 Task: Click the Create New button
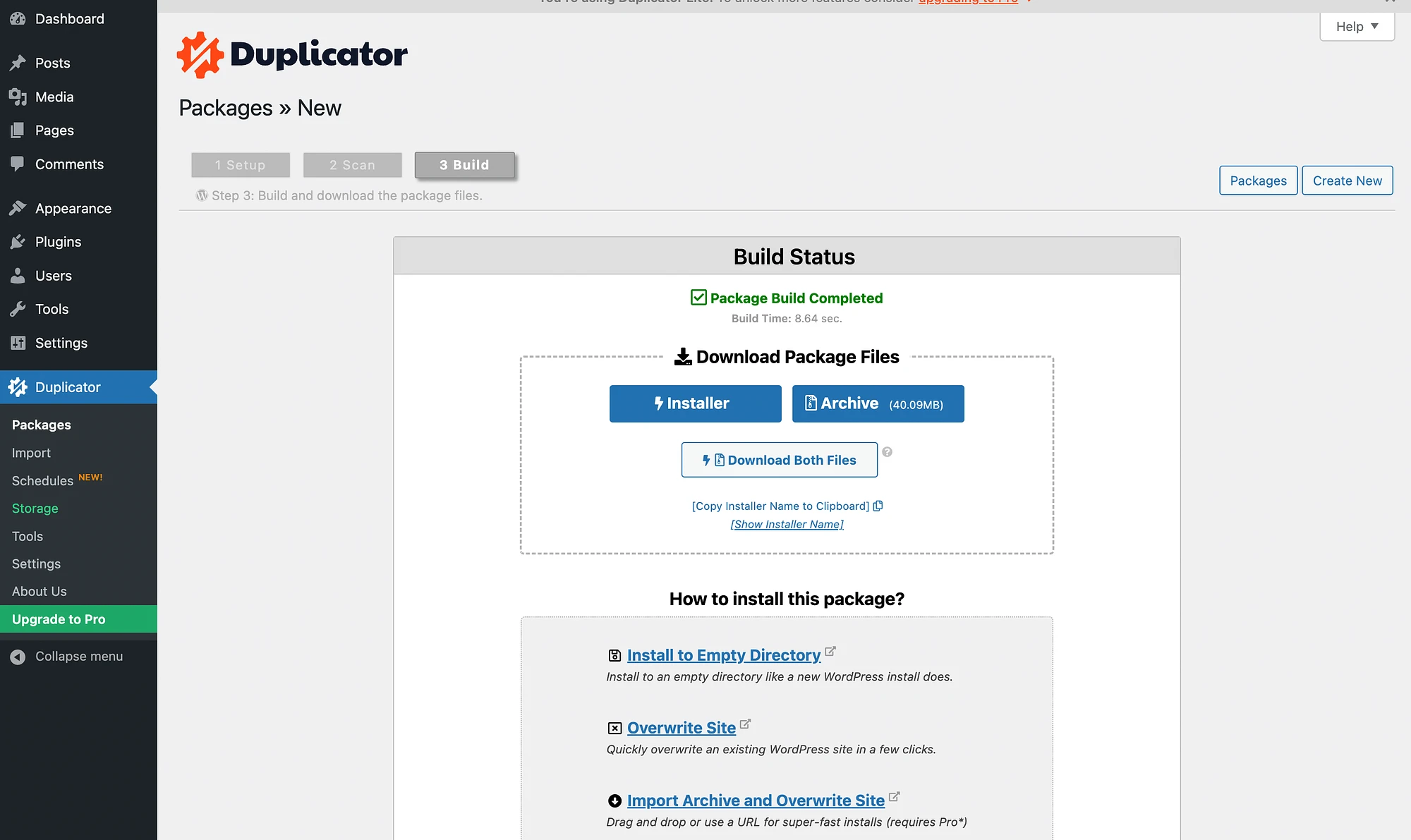pos(1348,180)
